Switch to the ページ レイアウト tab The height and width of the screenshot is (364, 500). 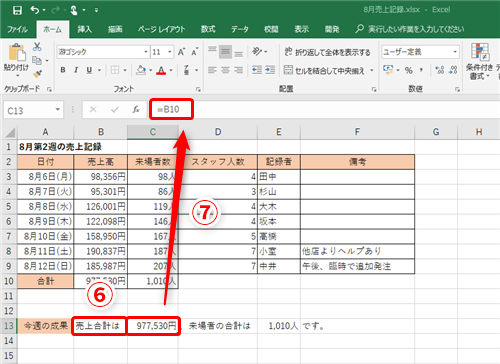[x=162, y=29]
